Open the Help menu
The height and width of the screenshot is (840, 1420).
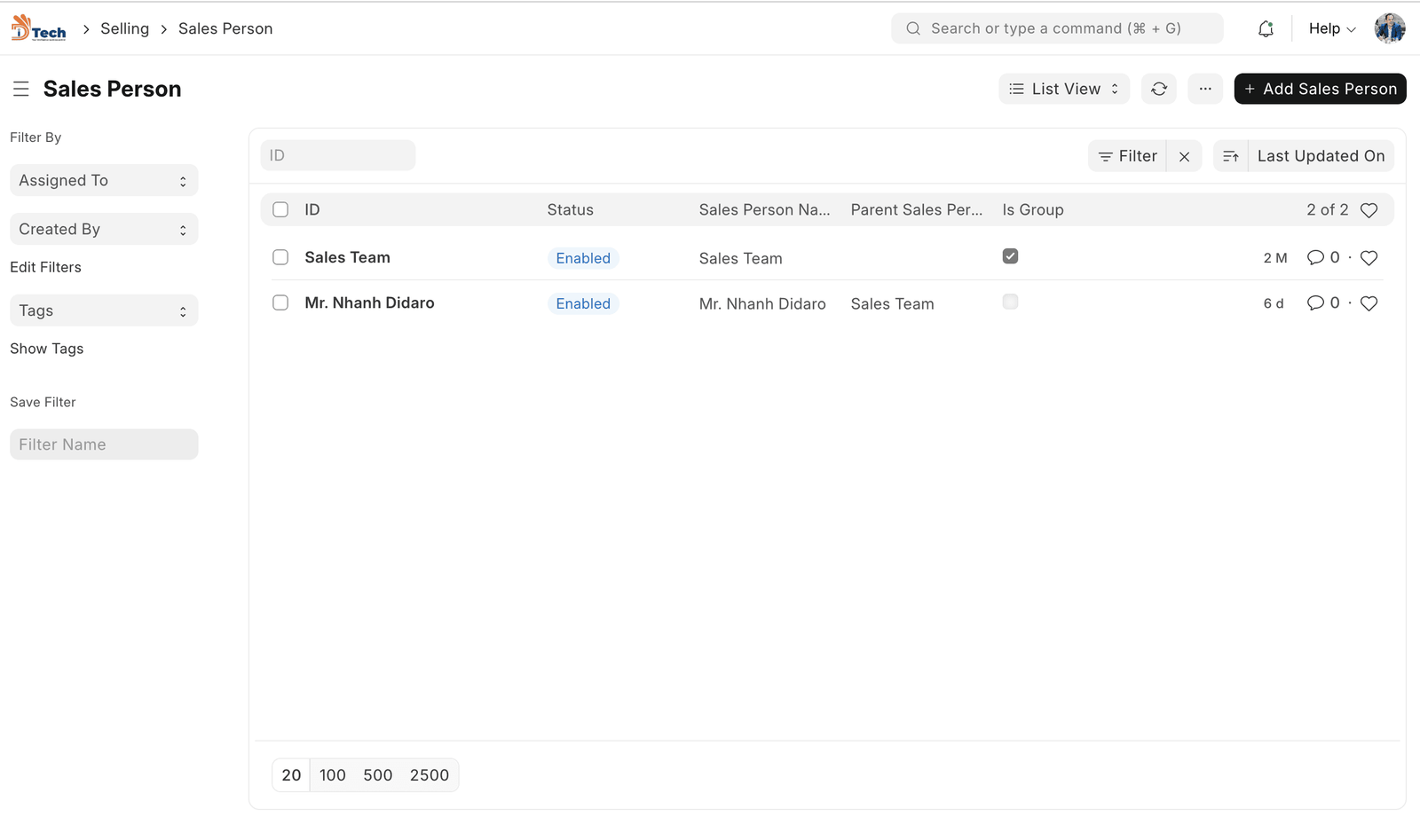pos(1331,28)
